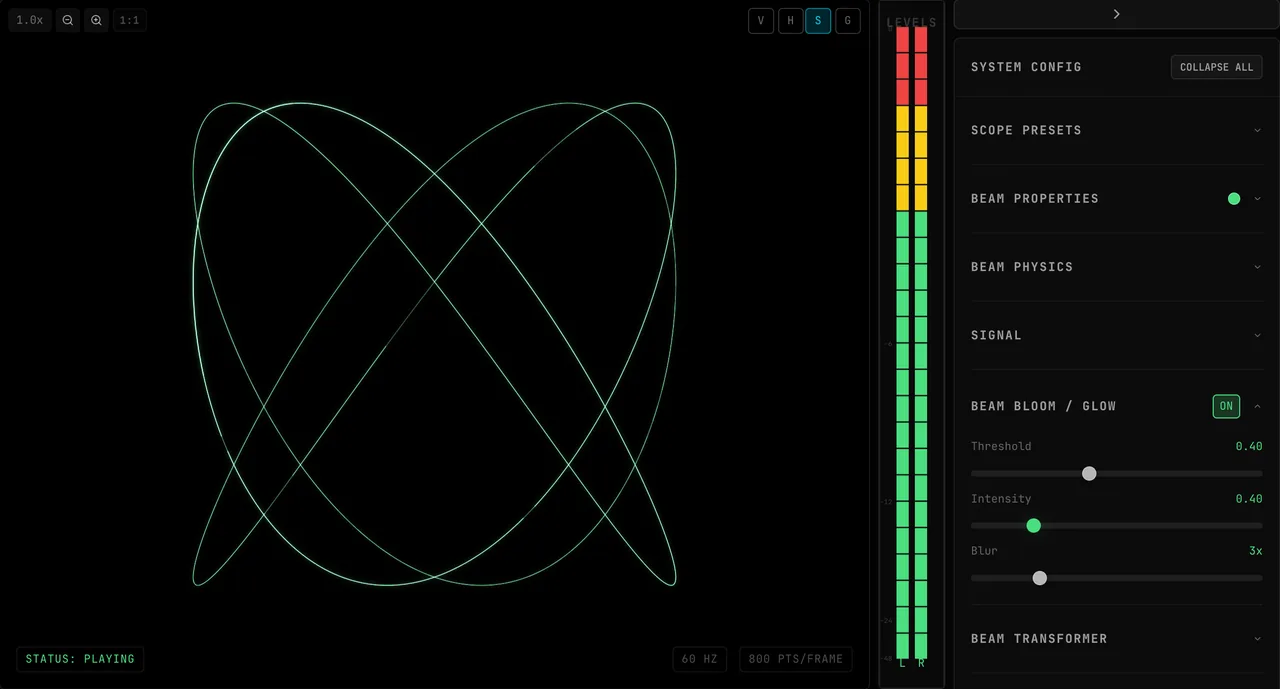Click the 60 HZ refresh rate badge

(700, 659)
